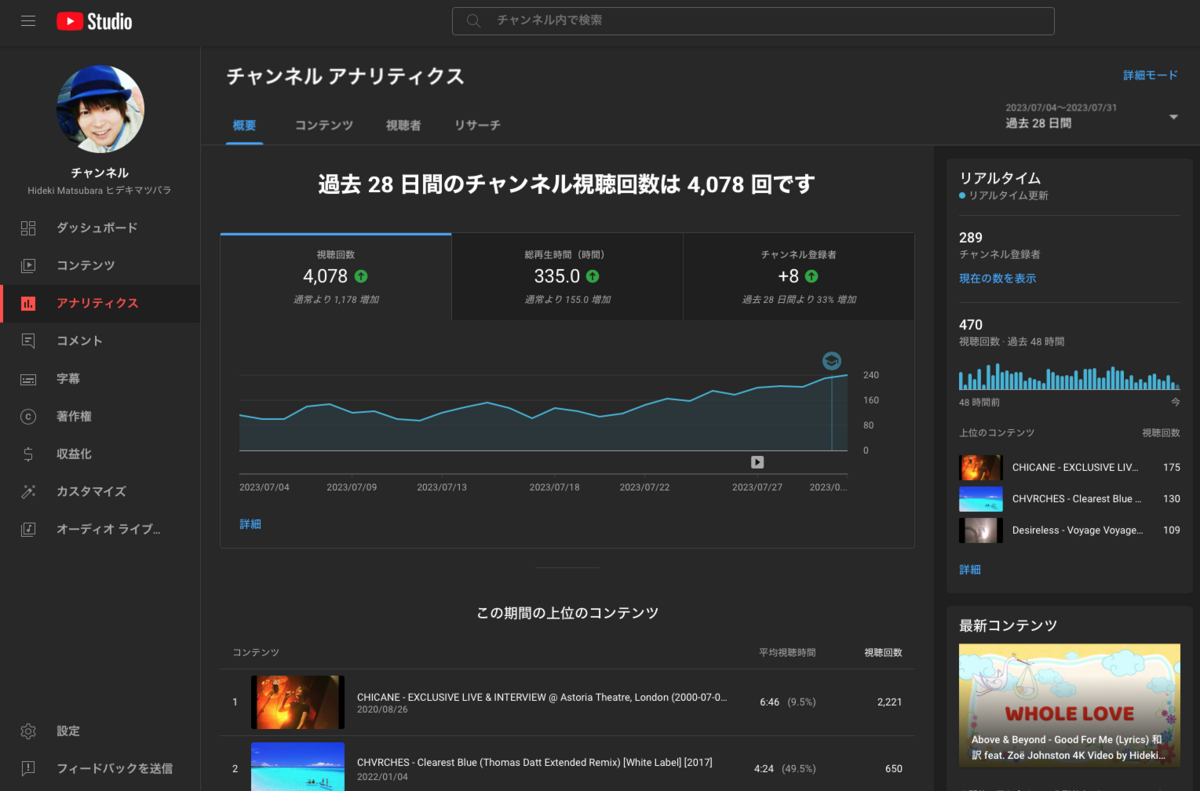Click the コンテンツ sidebar video icon
This screenshot has height=791, width=1200.
28,266
